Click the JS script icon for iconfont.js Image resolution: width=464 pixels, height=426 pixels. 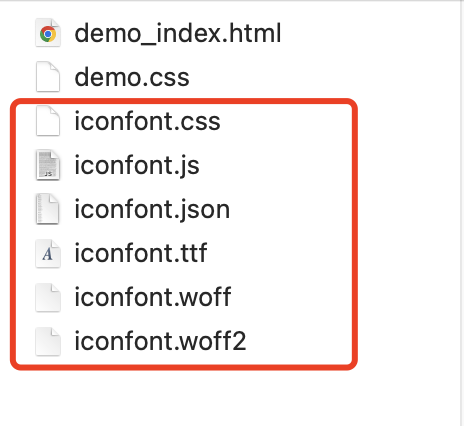(x=48, y=165)
